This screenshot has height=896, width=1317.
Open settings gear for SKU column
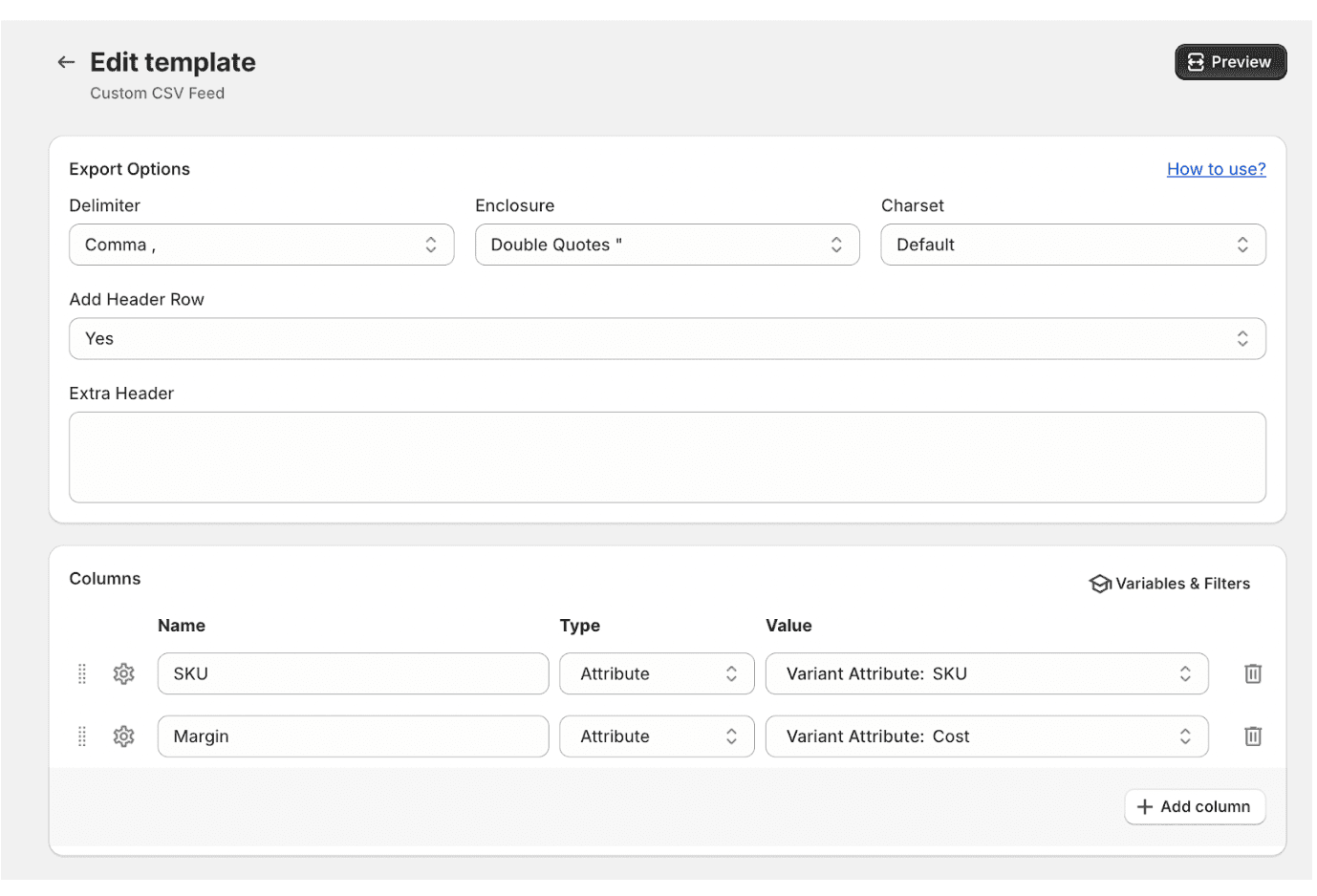click(123, 674)
